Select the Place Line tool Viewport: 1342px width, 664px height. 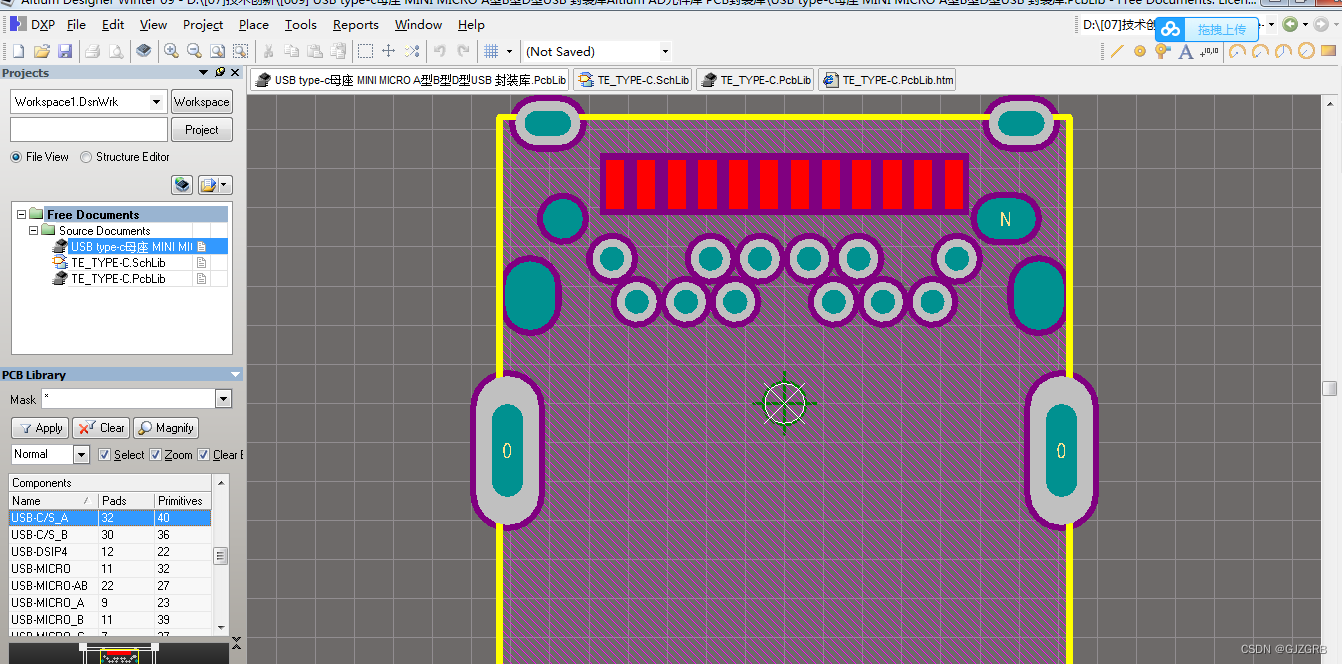(1117, 51)
